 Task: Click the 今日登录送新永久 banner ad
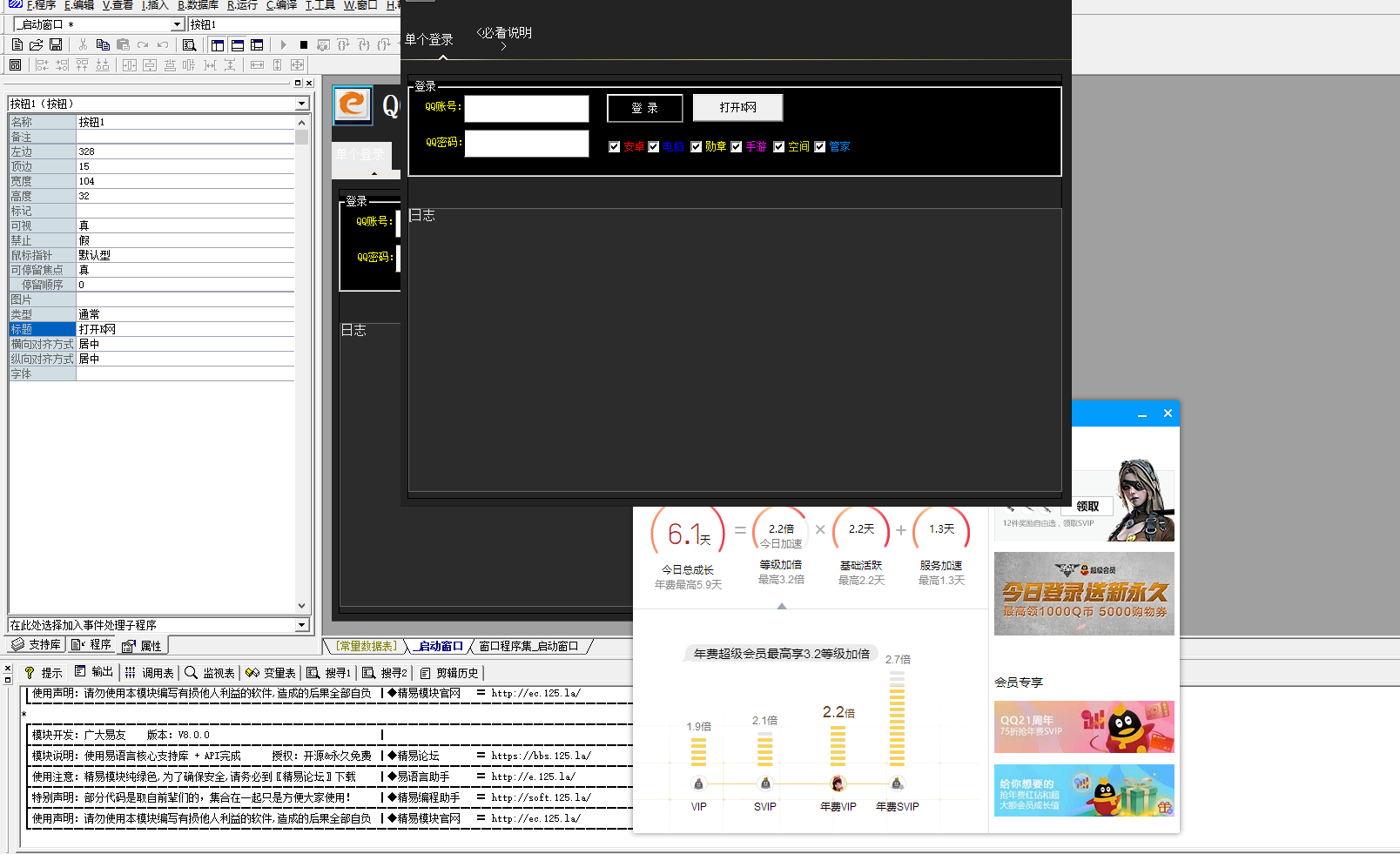[1084, 594]
